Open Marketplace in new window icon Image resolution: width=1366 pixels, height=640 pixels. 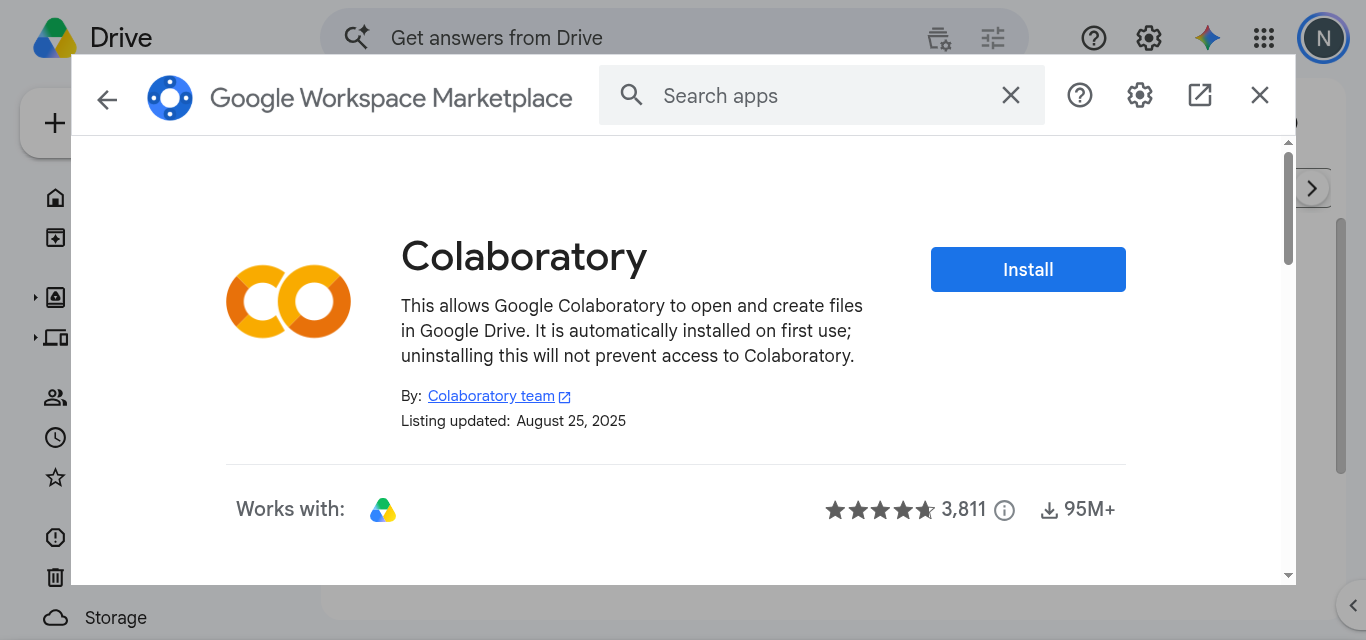(x=1200, y=95)
